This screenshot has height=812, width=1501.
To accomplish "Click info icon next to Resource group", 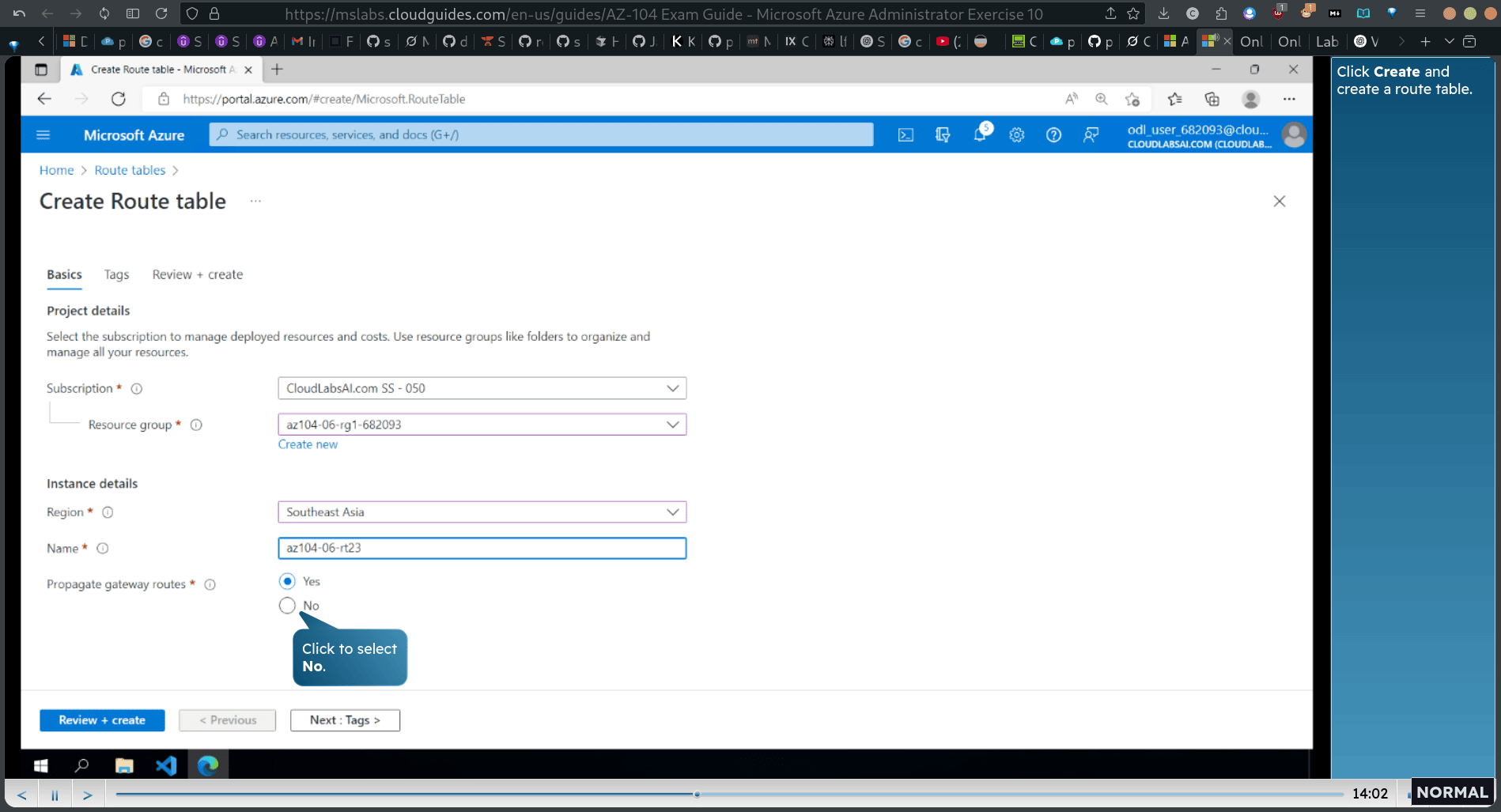I will pyautogui.click(x=196, y=425).
